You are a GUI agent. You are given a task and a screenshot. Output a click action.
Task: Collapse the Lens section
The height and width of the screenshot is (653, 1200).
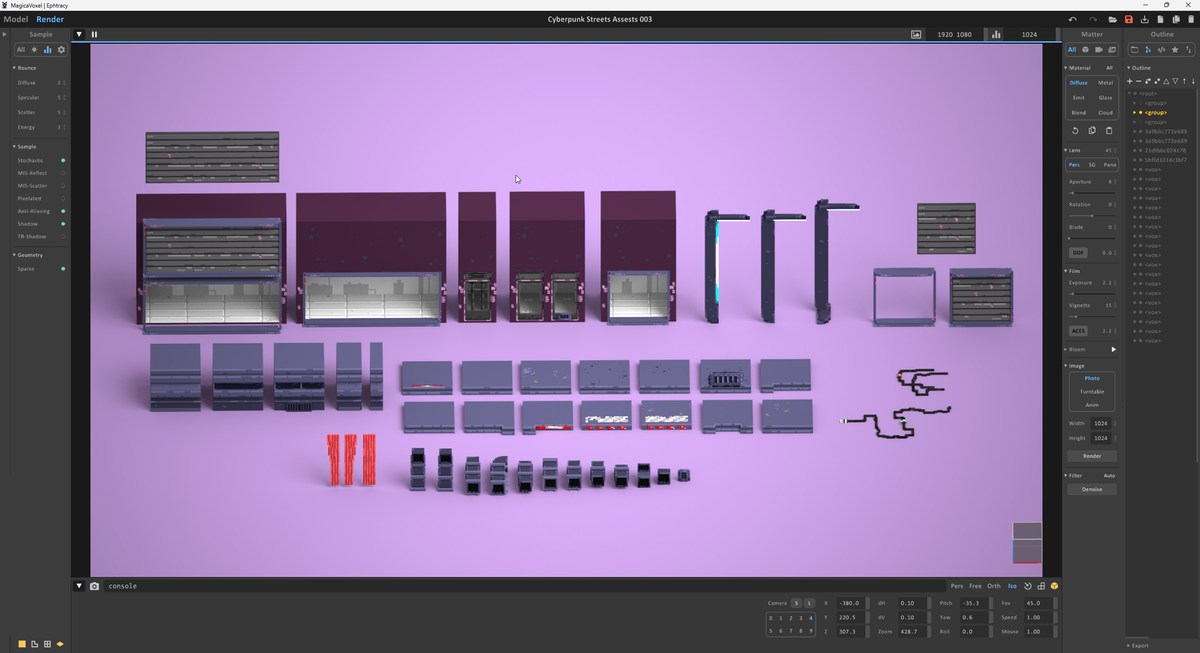1066,150
